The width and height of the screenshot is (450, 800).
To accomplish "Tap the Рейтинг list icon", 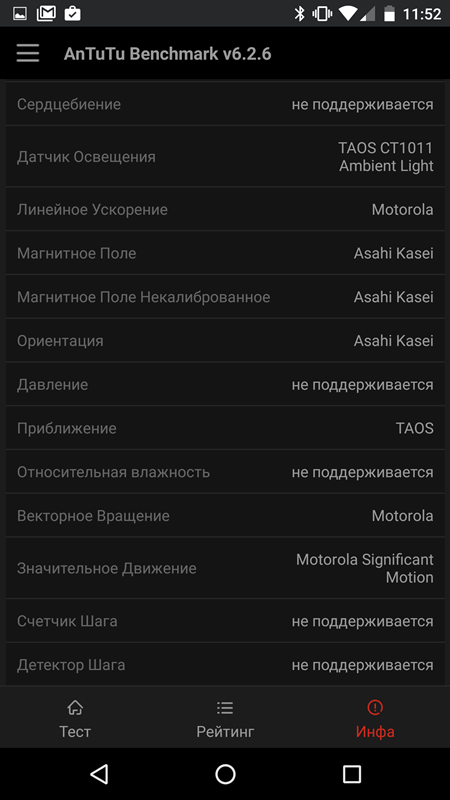I will click(x=225, y=708).
